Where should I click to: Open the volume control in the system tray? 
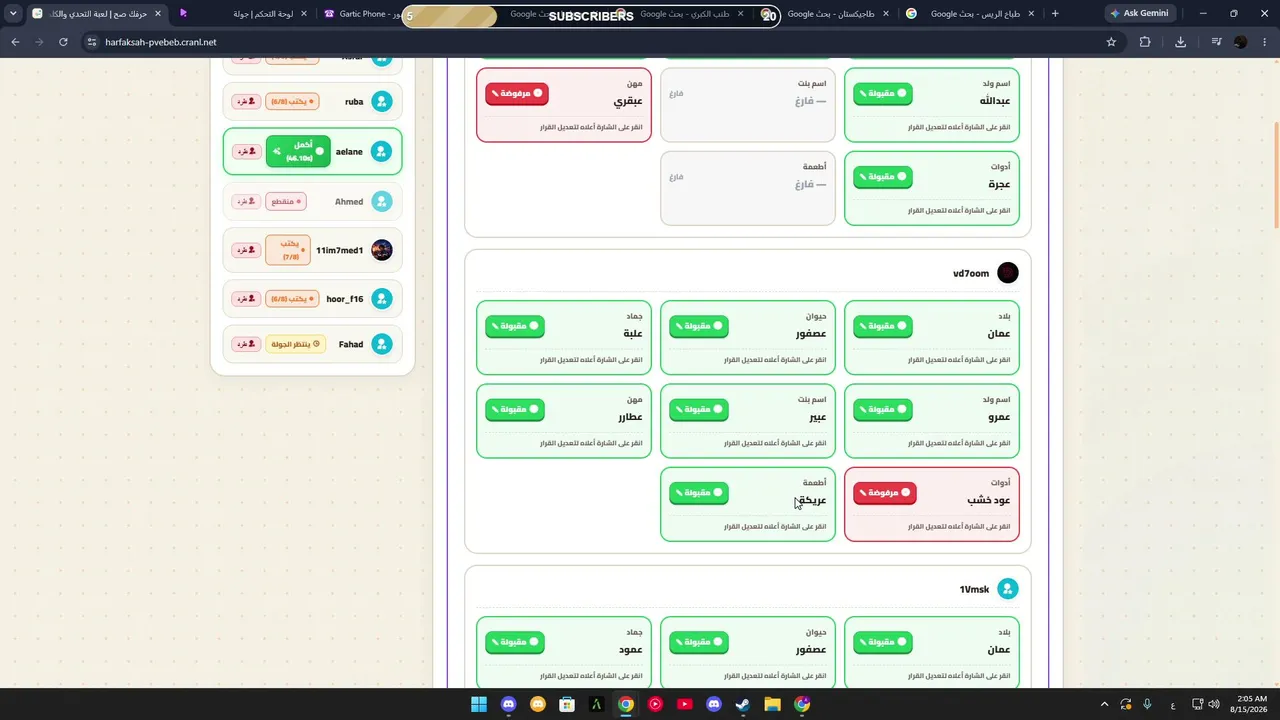(1213, 704)
